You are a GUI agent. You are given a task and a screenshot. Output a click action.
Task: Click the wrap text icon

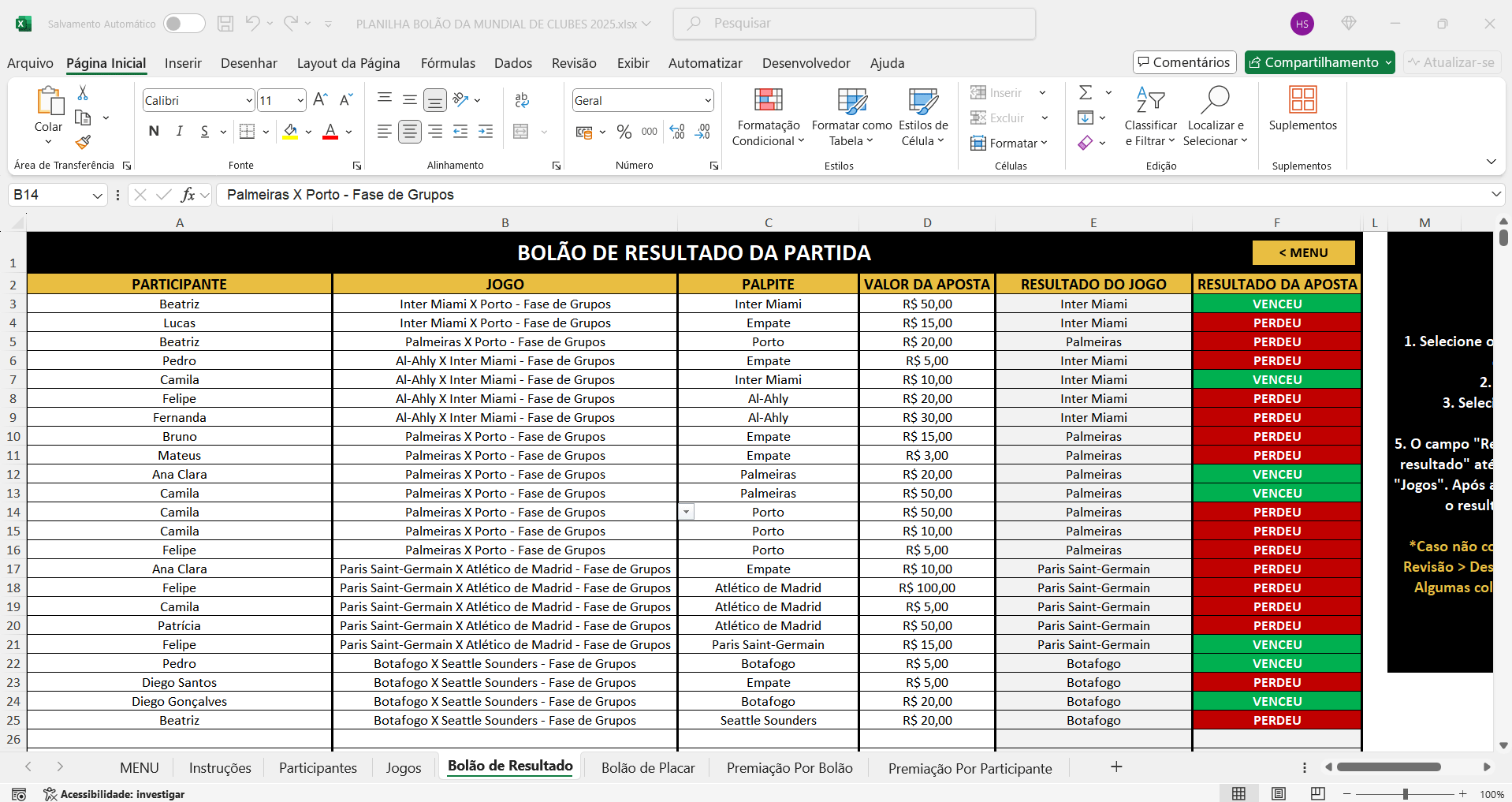point(522,100)
